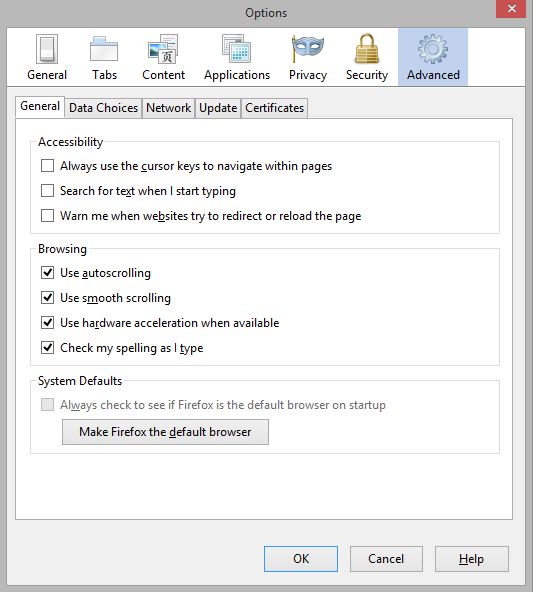Open the Applications options pane icon
Viewport: 533px width, 592px height.
click(237, 57)
